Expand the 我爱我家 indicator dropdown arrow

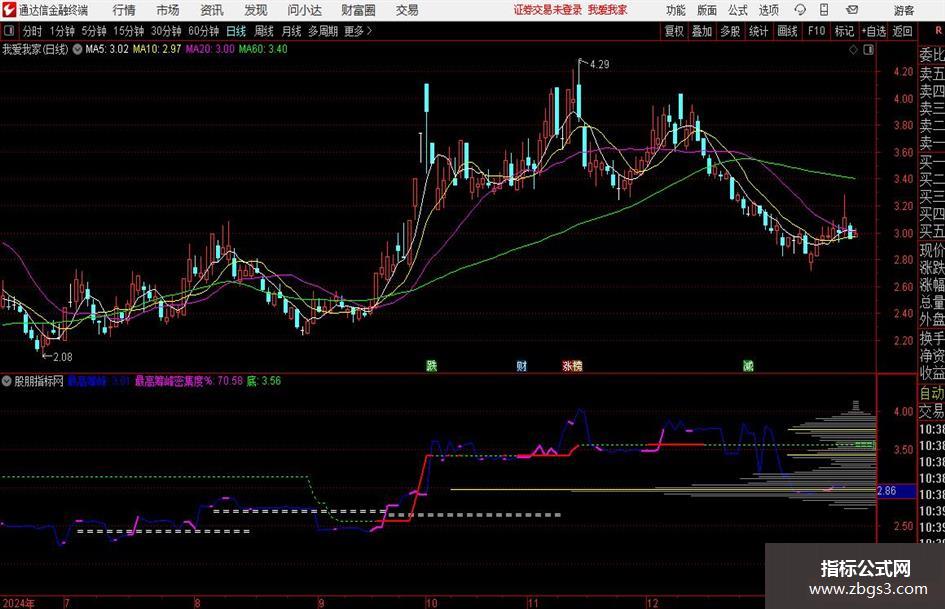tap(77, 49)
